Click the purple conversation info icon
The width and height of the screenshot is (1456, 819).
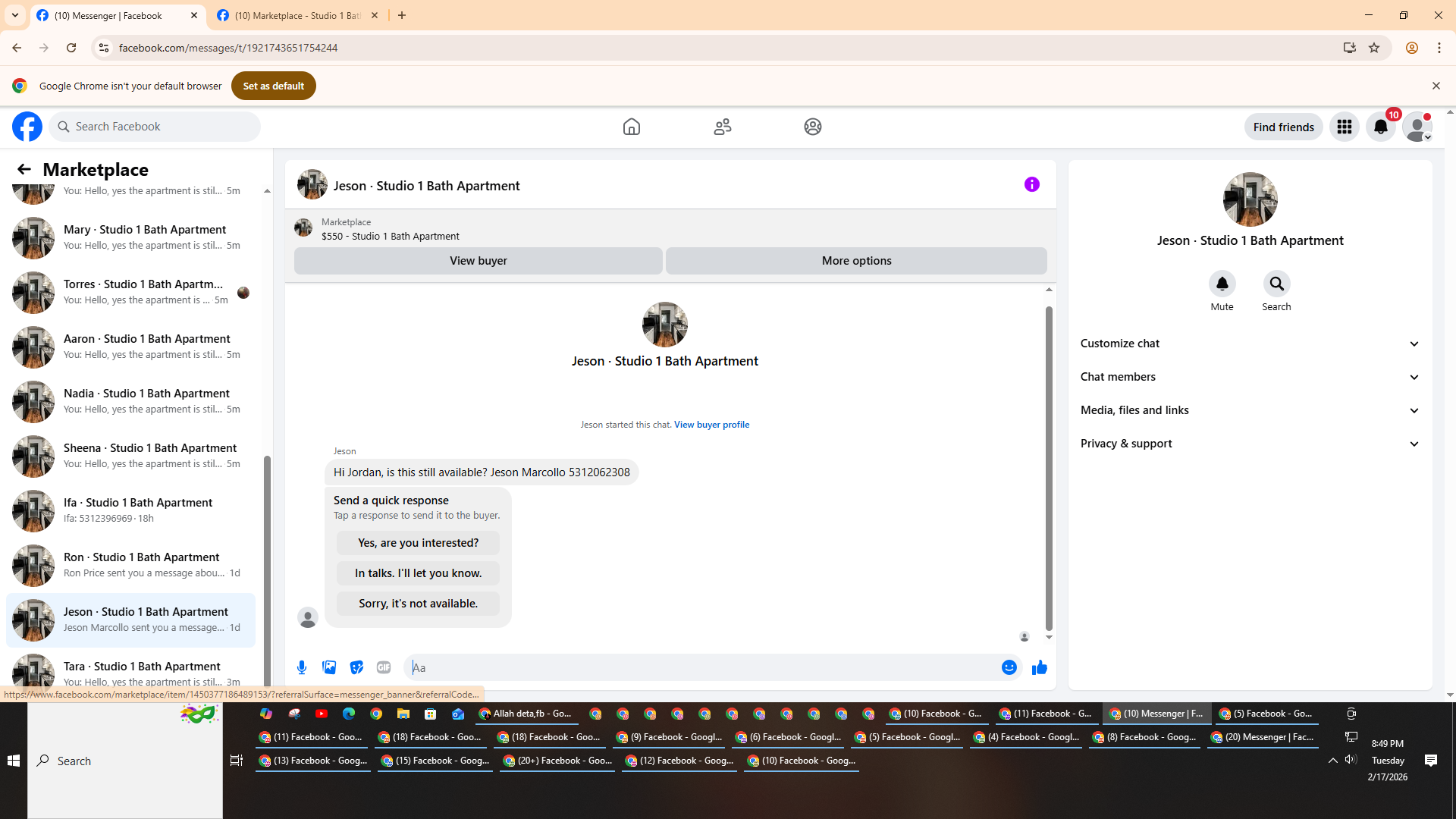point(1031,184)
